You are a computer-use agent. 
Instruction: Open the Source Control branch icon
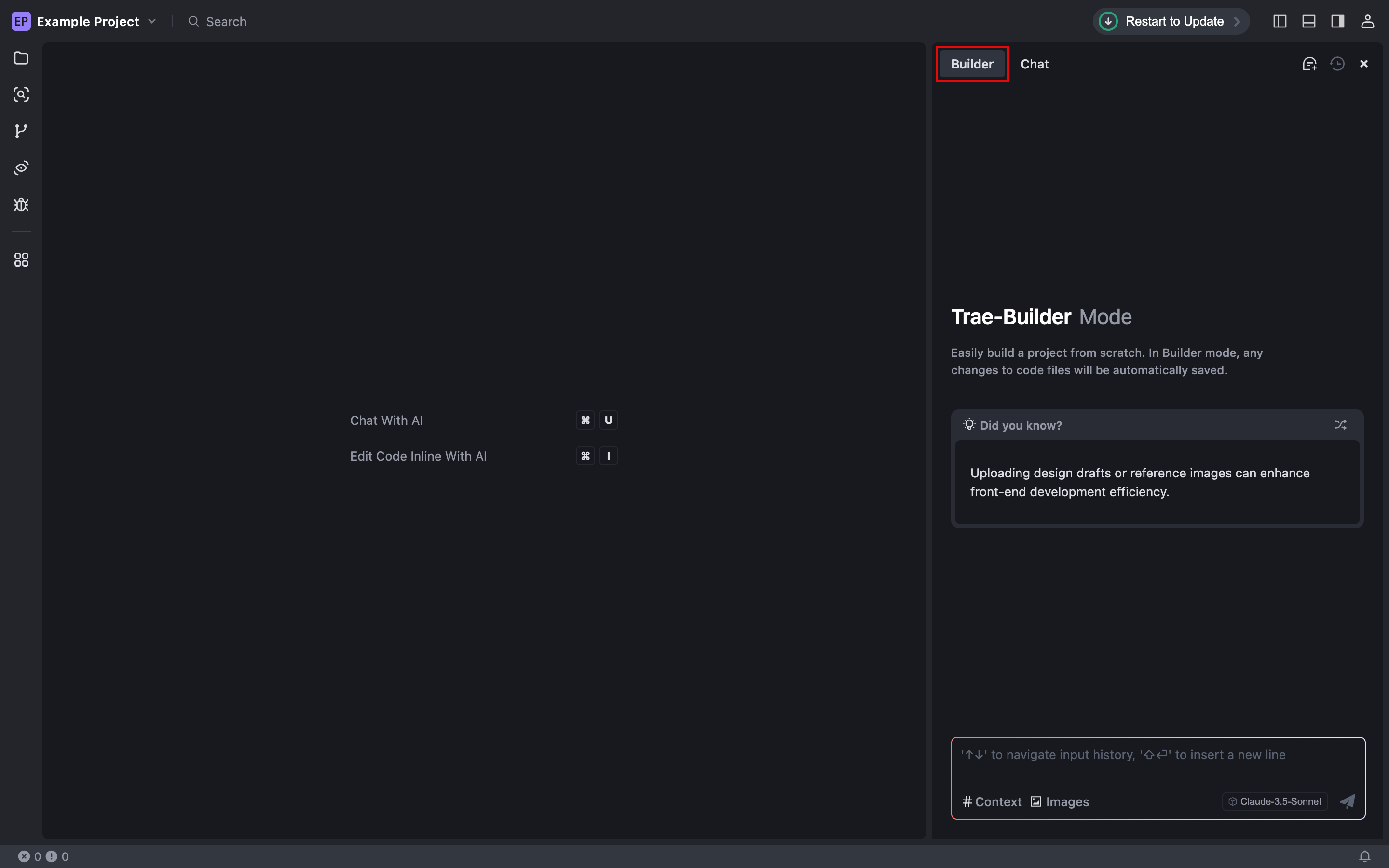coord(21,132)
